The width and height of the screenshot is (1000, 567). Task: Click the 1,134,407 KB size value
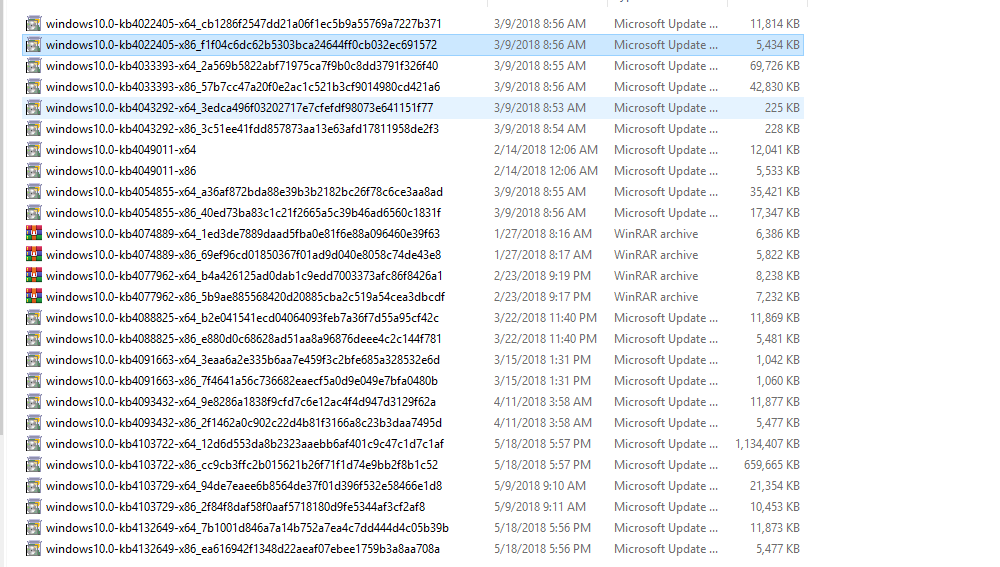click(x=767, y=445)
